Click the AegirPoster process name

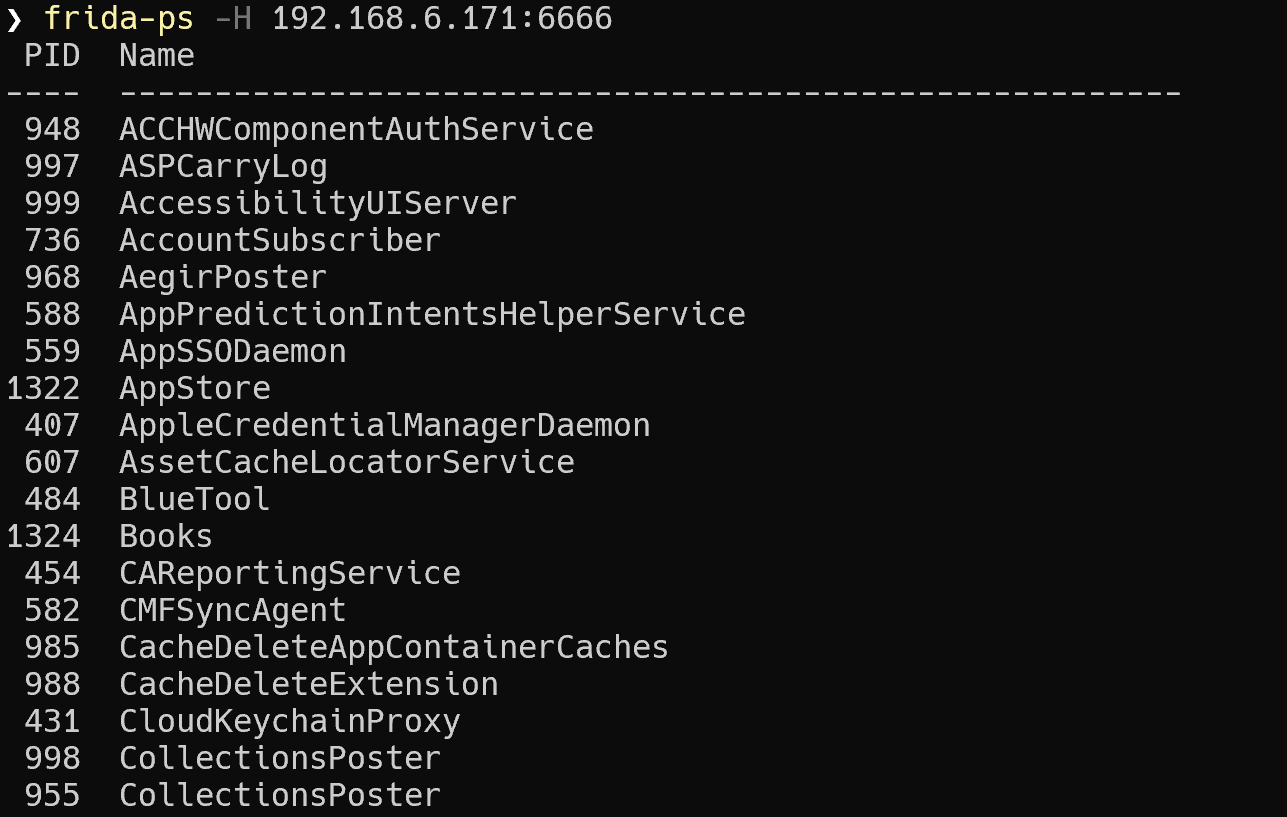coord(223,277)
